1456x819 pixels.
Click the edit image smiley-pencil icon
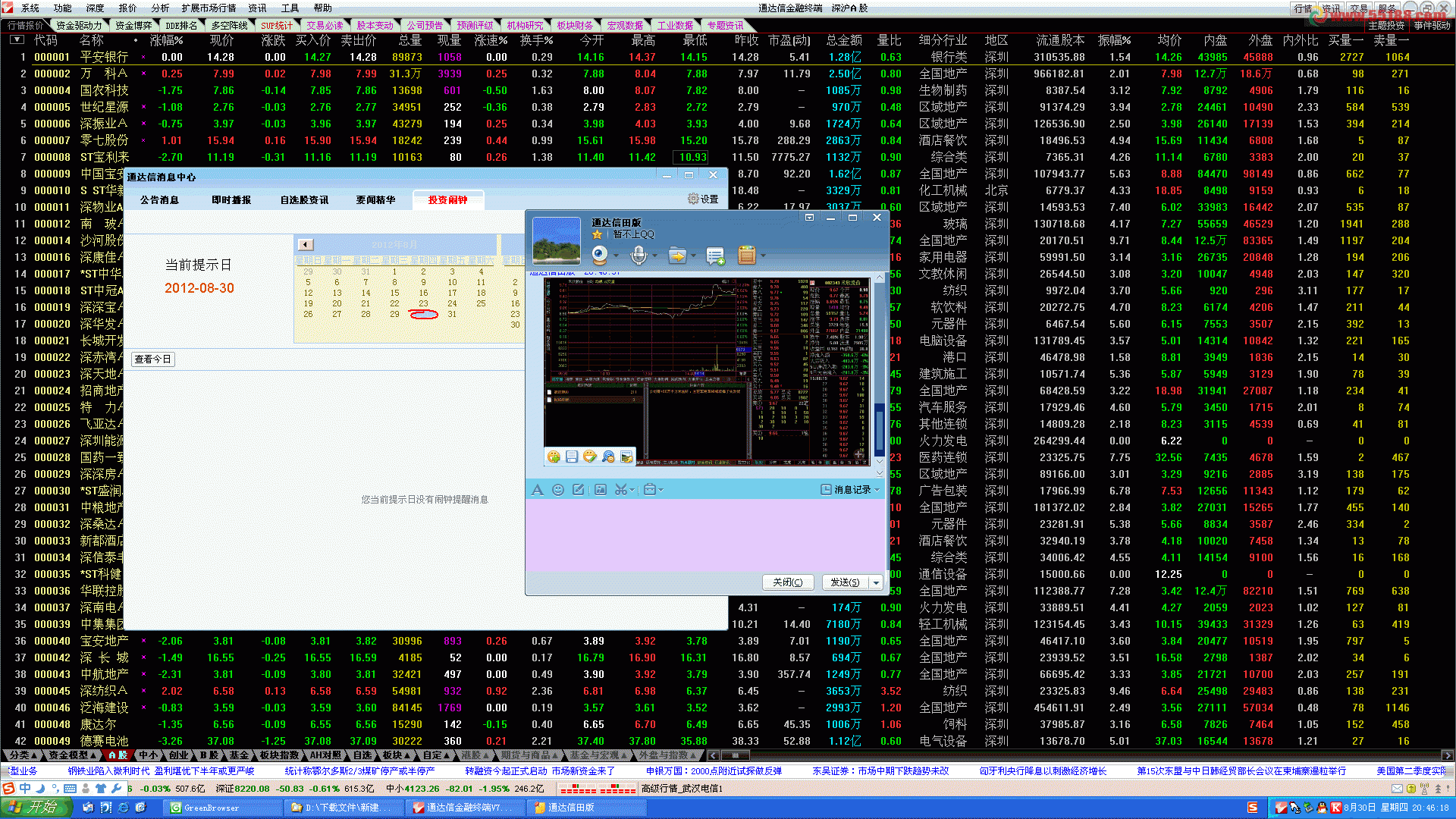coord(590,457)
